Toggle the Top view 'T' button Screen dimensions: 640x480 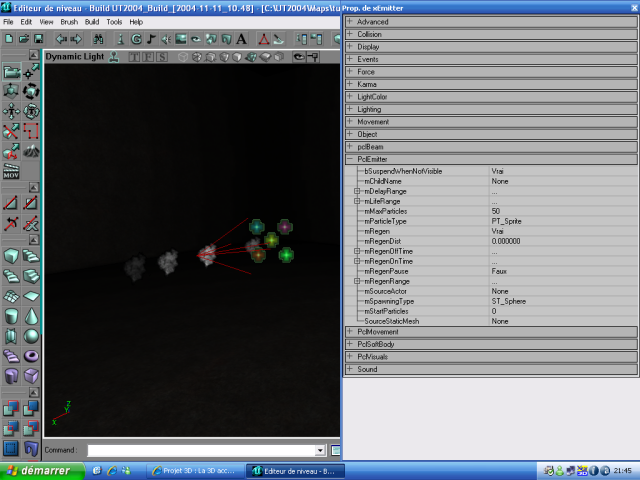[x=133, y=57]
